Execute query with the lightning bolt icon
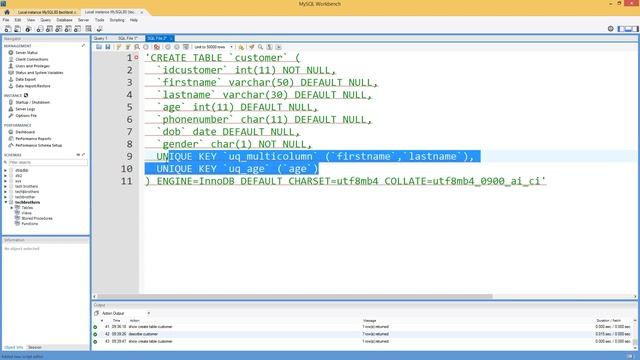 (x=119, y=47)
